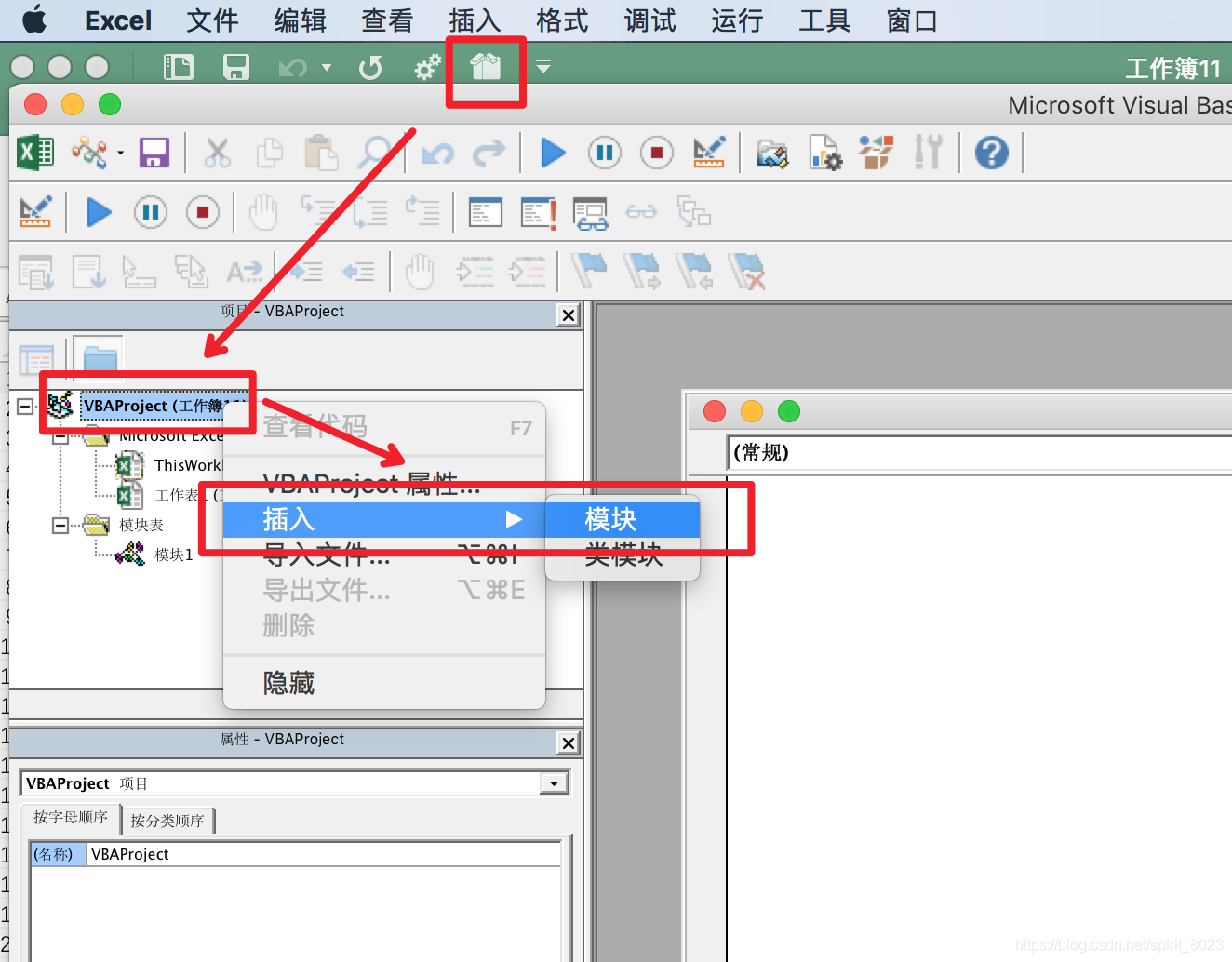Image resolution: width=1232 pixels, height=962 pixels.
Task: Open the customize quick access toolbar dropdown
Action: [x=543, y=67]
